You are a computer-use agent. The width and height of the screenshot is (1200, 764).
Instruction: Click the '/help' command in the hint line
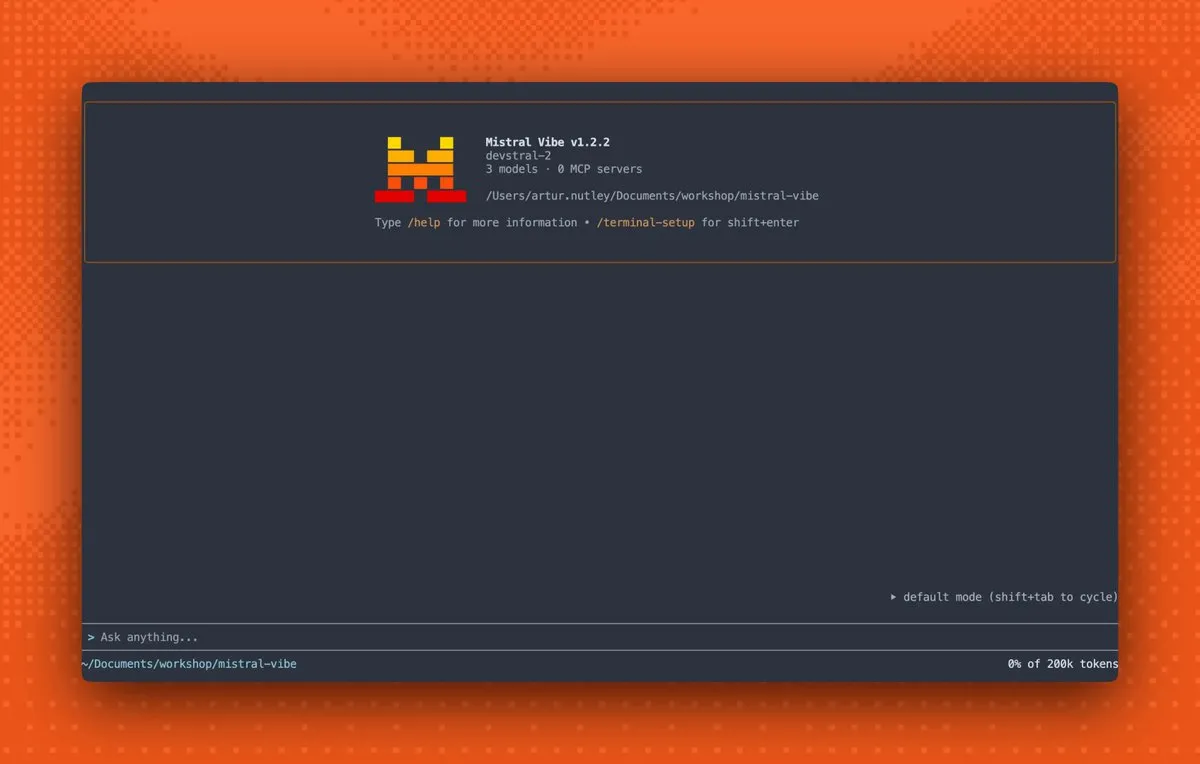[424, 223]
